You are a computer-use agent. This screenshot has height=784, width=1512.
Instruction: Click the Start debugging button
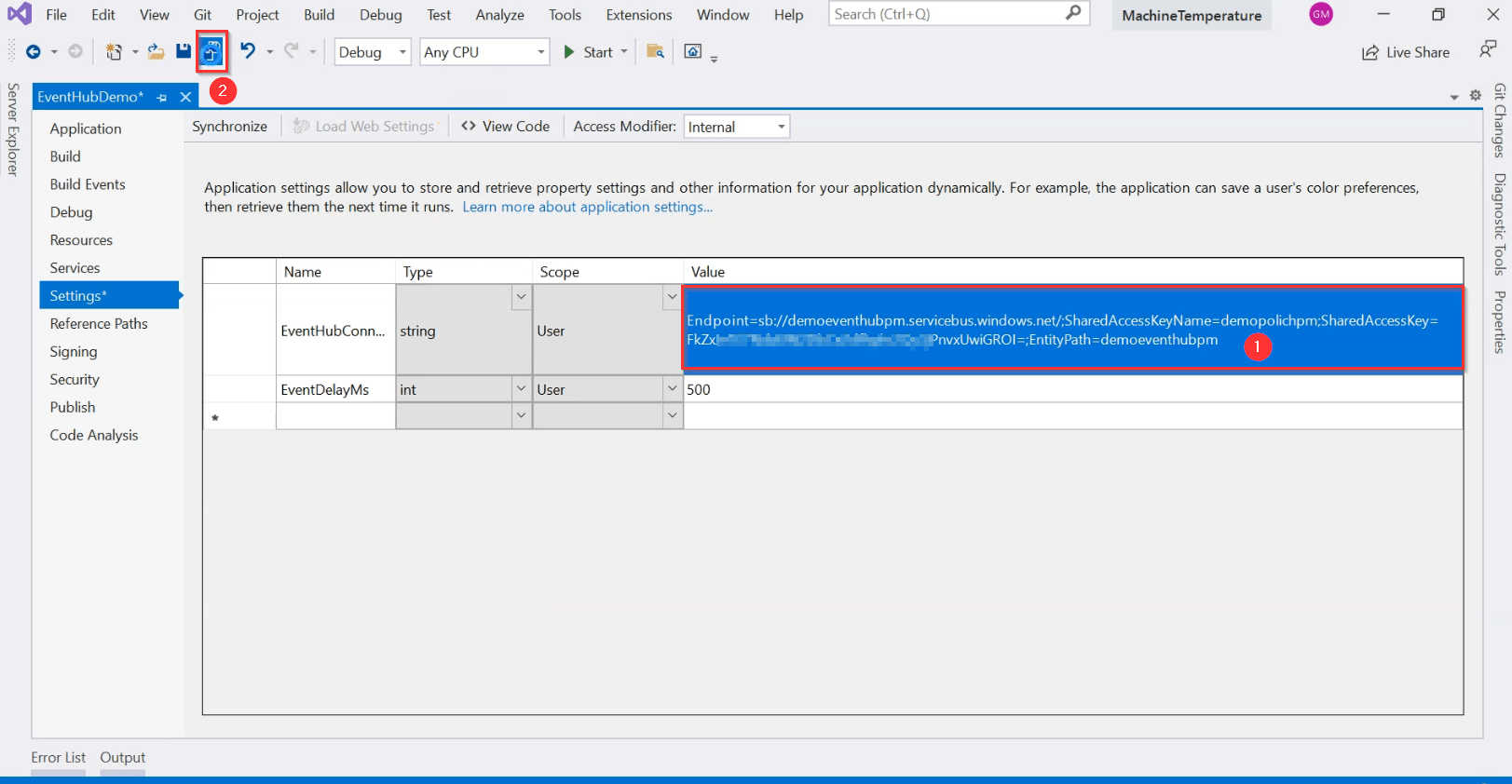point(589,52)
